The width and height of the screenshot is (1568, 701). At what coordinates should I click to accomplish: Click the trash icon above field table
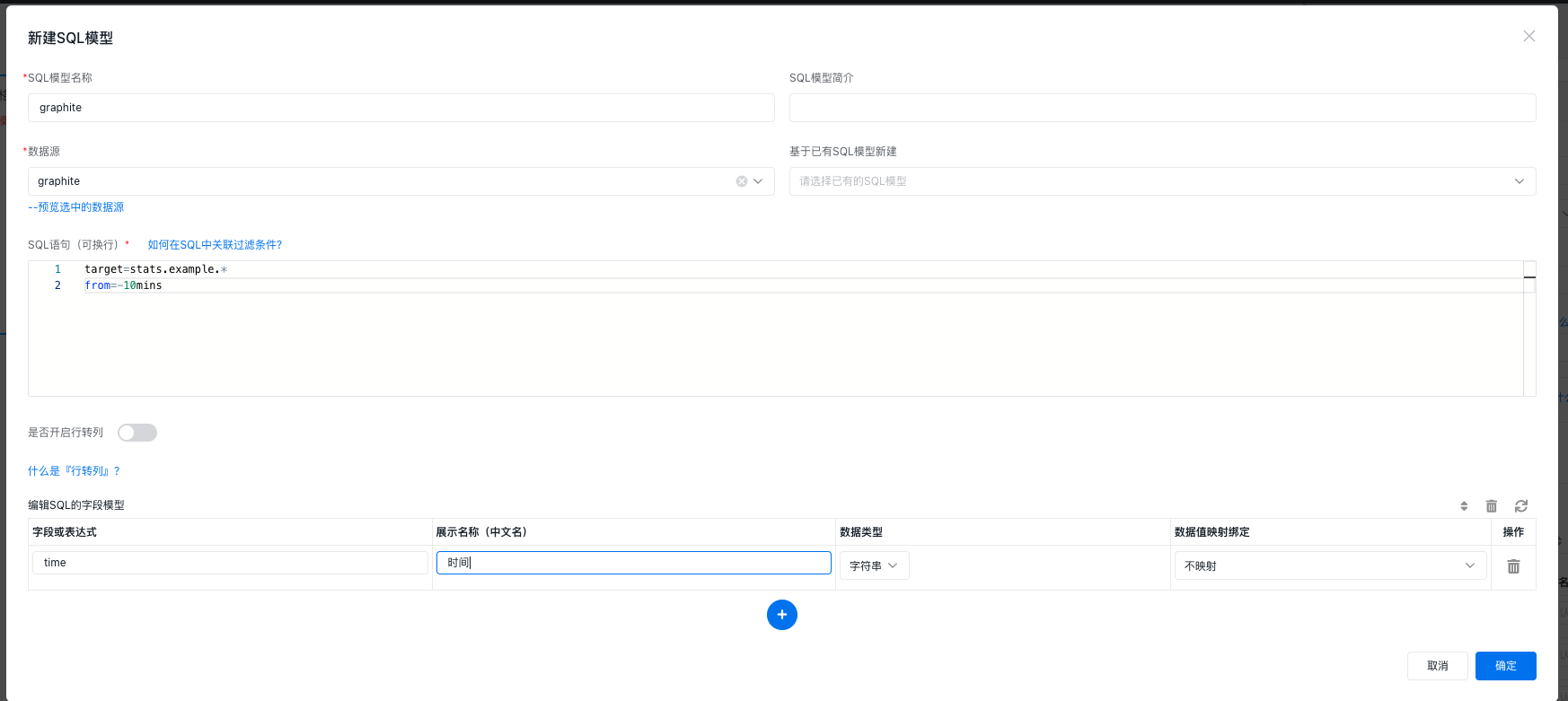pyautogui.click(x=1492, y=506)
